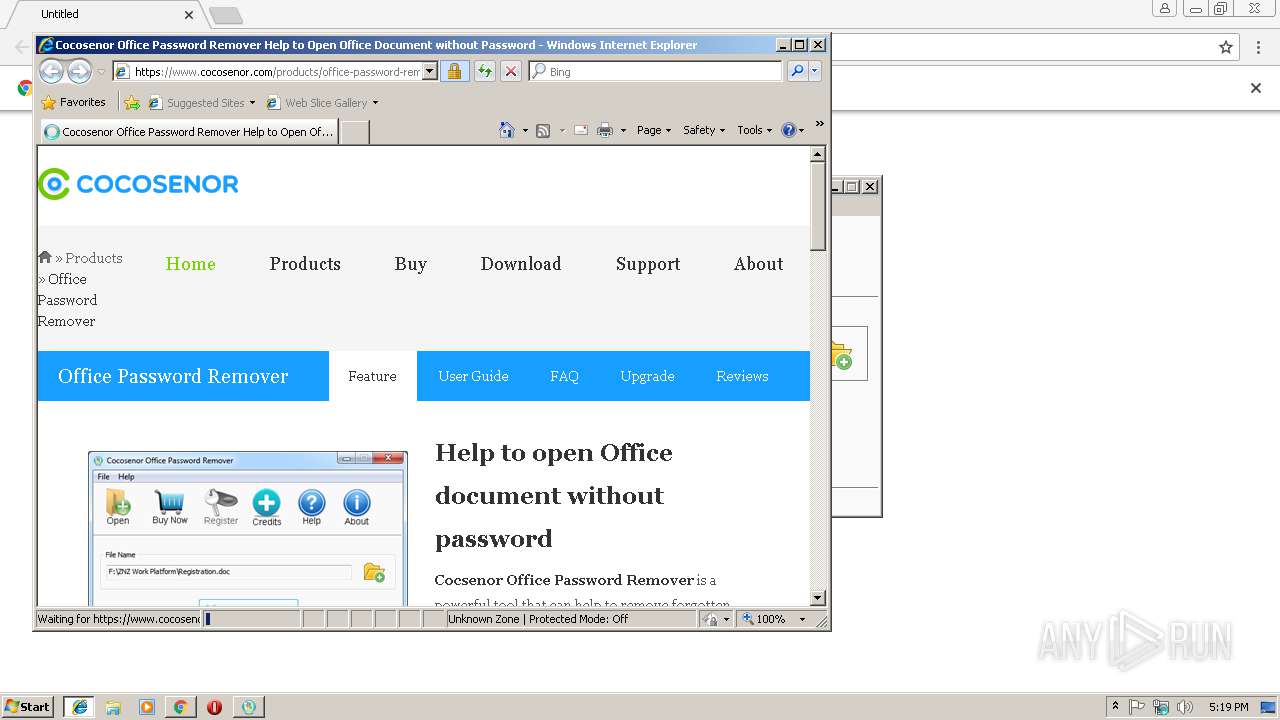Click the Cocosenor logo
This screenshot has height=720, width=1280.
(x=138, y=184)
